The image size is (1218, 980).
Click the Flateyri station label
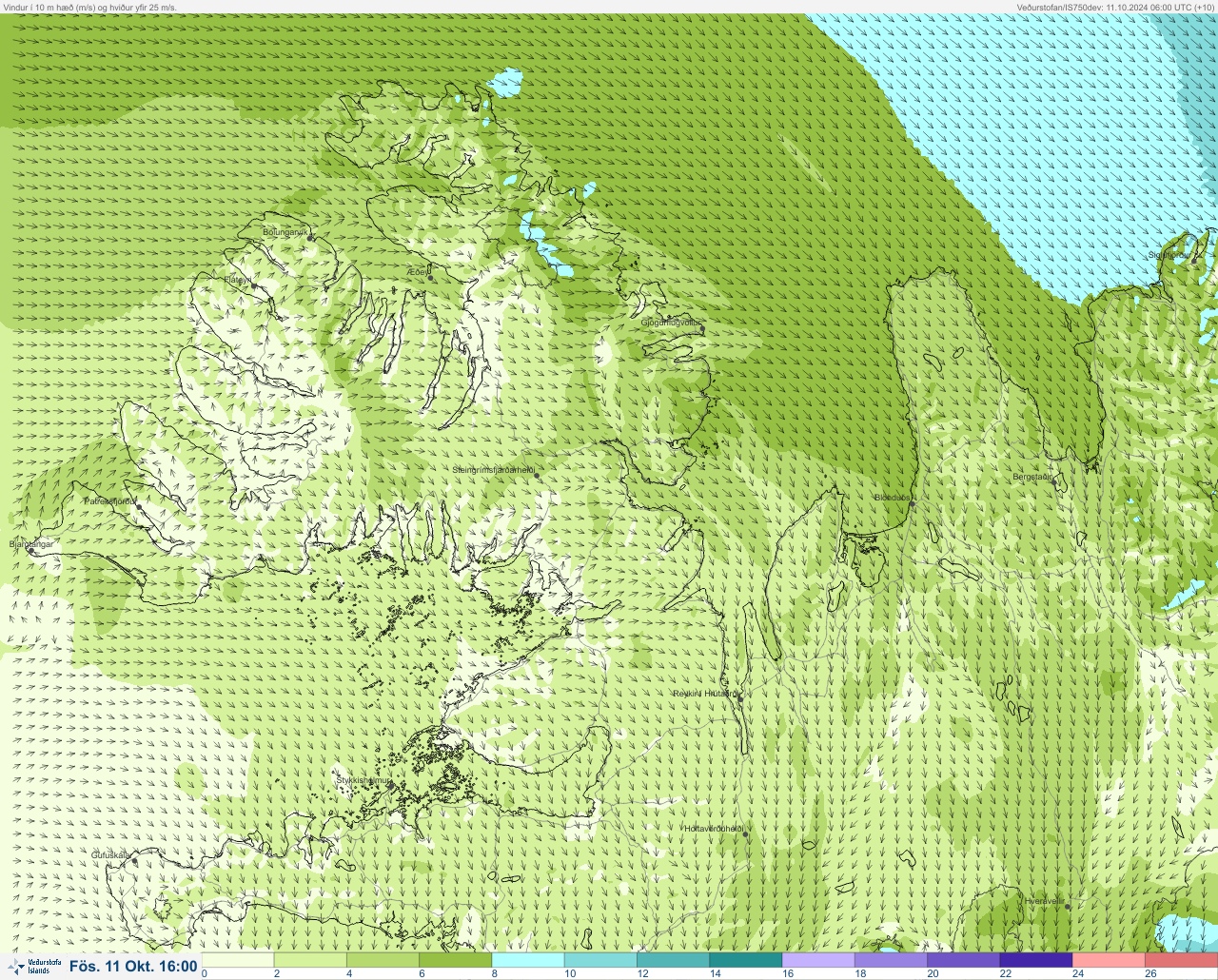pos(238,280)
